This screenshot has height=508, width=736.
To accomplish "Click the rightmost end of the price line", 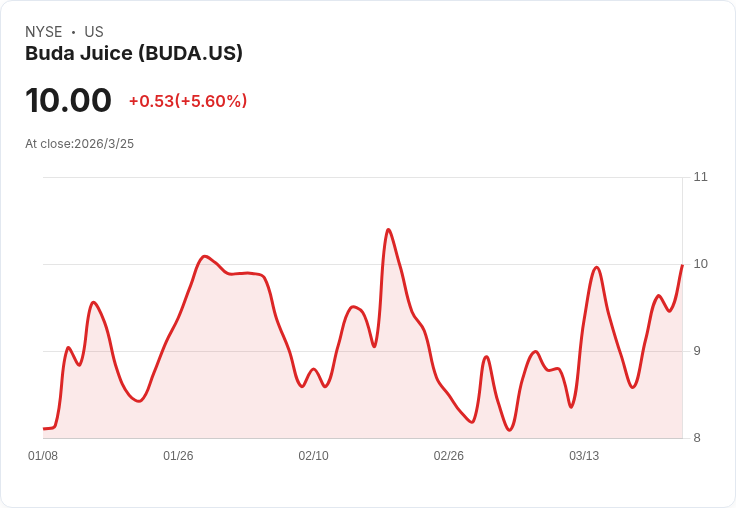I will tap(682, 265).
